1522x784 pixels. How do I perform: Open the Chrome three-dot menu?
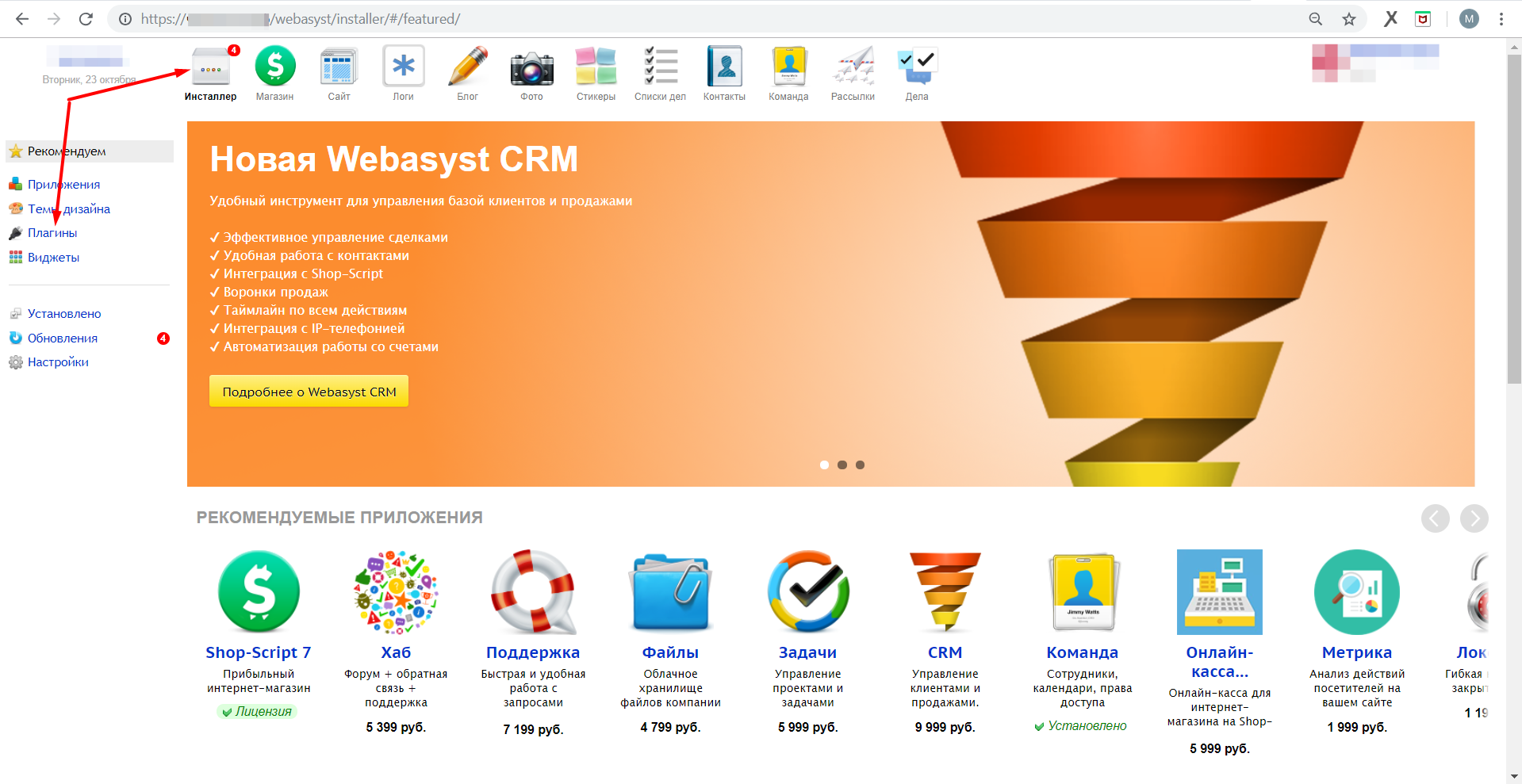click(x=1501, y=19)
